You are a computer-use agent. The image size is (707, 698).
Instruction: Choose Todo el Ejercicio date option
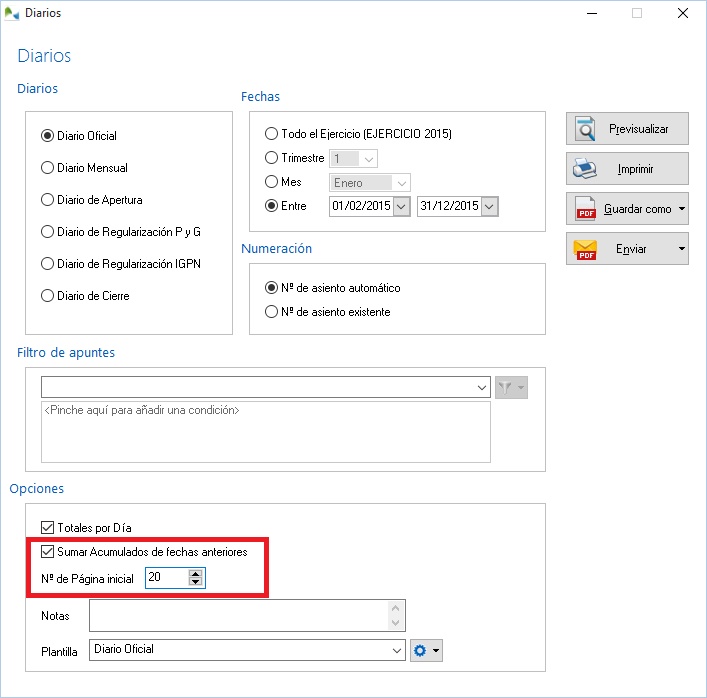pyautogui.click(x=271, y=134)
